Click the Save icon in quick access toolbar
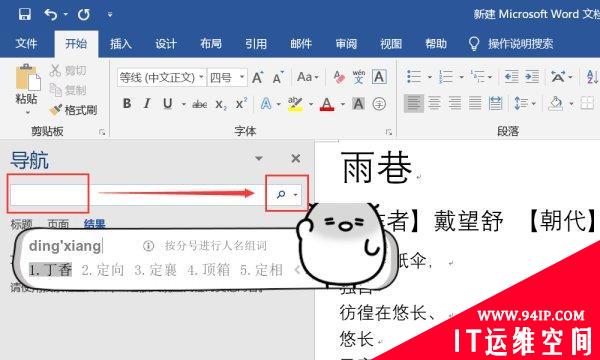 click(25, 15)
